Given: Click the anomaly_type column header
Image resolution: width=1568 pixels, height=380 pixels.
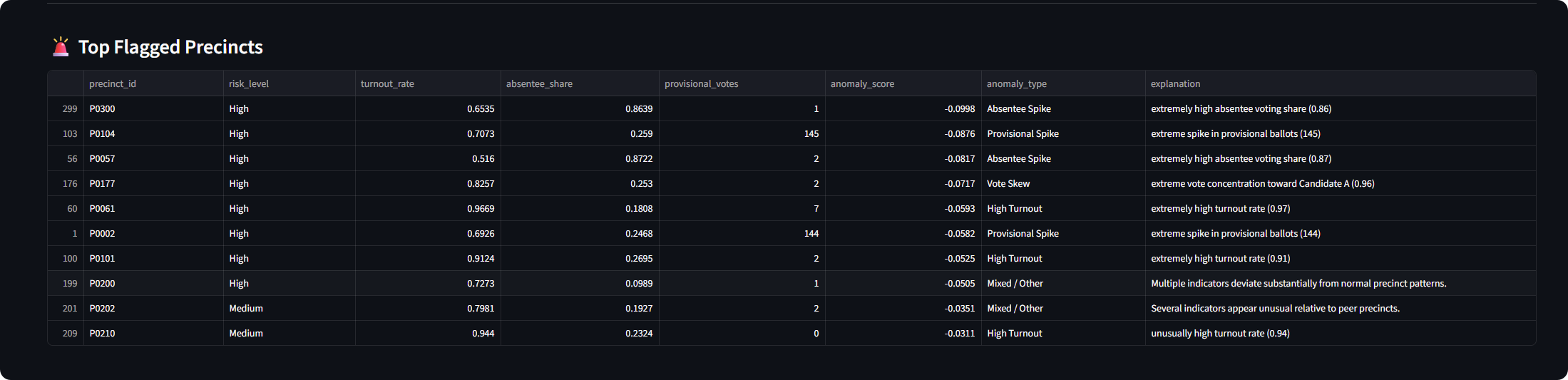Looking at the screenshot, I should pos(1016,84).
